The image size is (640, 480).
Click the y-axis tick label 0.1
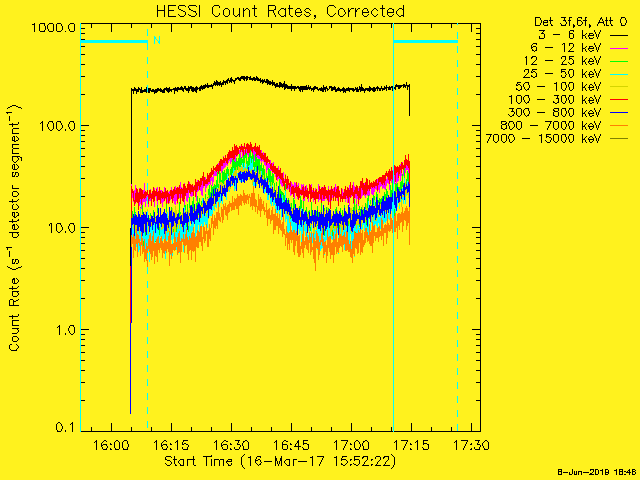(x=64, y=427)
